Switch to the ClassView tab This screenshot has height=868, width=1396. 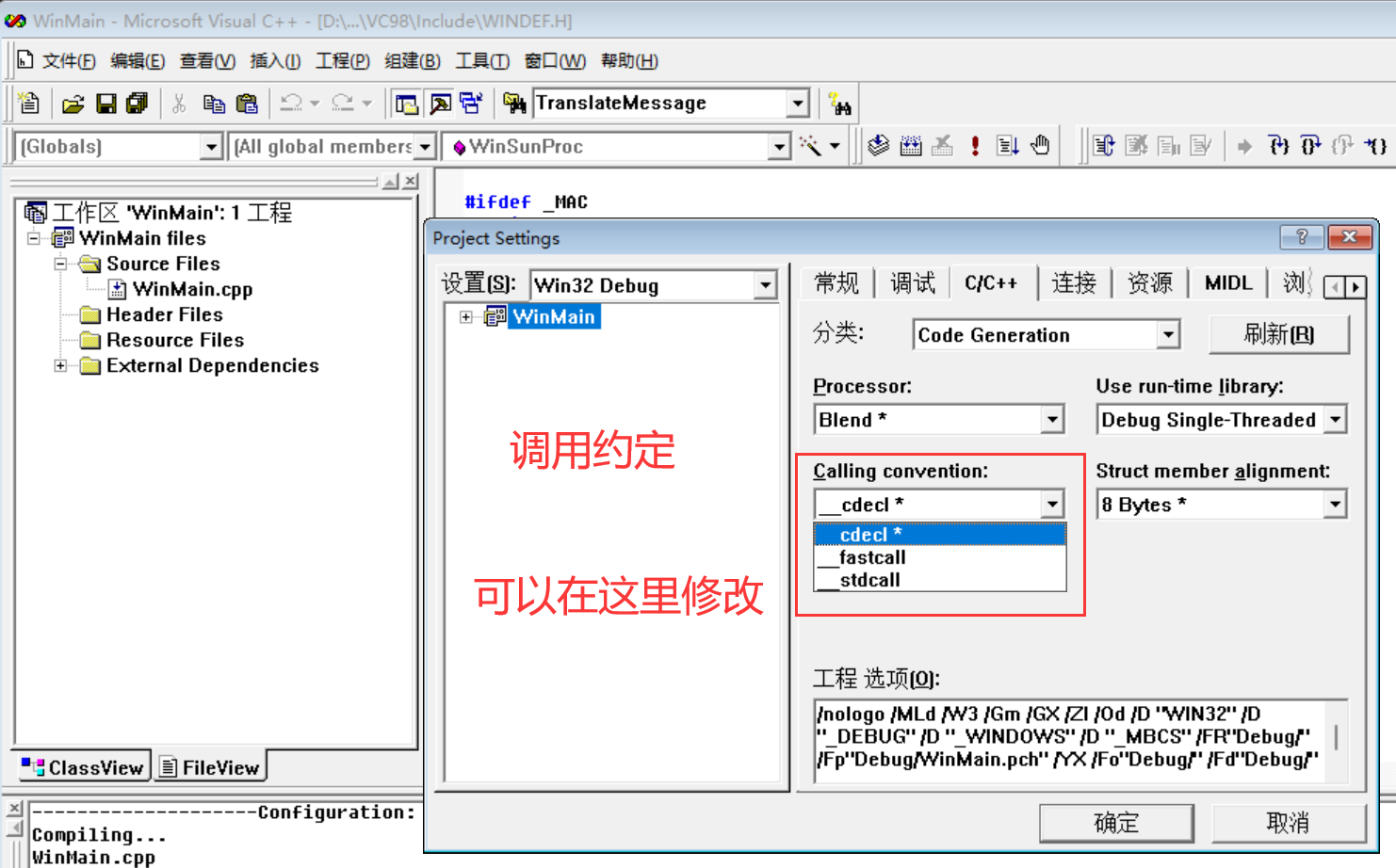click(84, 767)
